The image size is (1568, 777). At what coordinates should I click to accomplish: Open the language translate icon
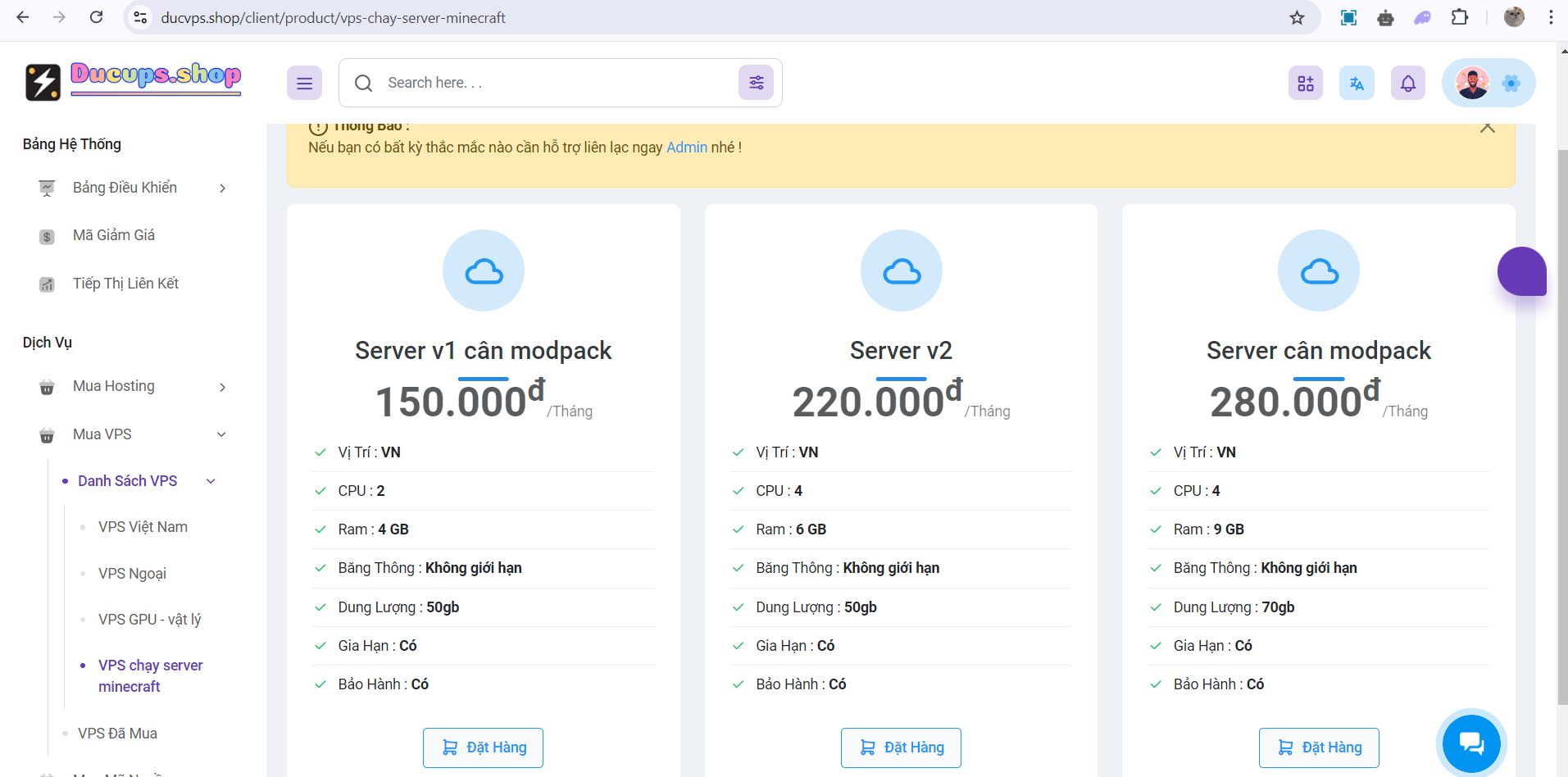pyautogui.click(x=1357, y=83)
